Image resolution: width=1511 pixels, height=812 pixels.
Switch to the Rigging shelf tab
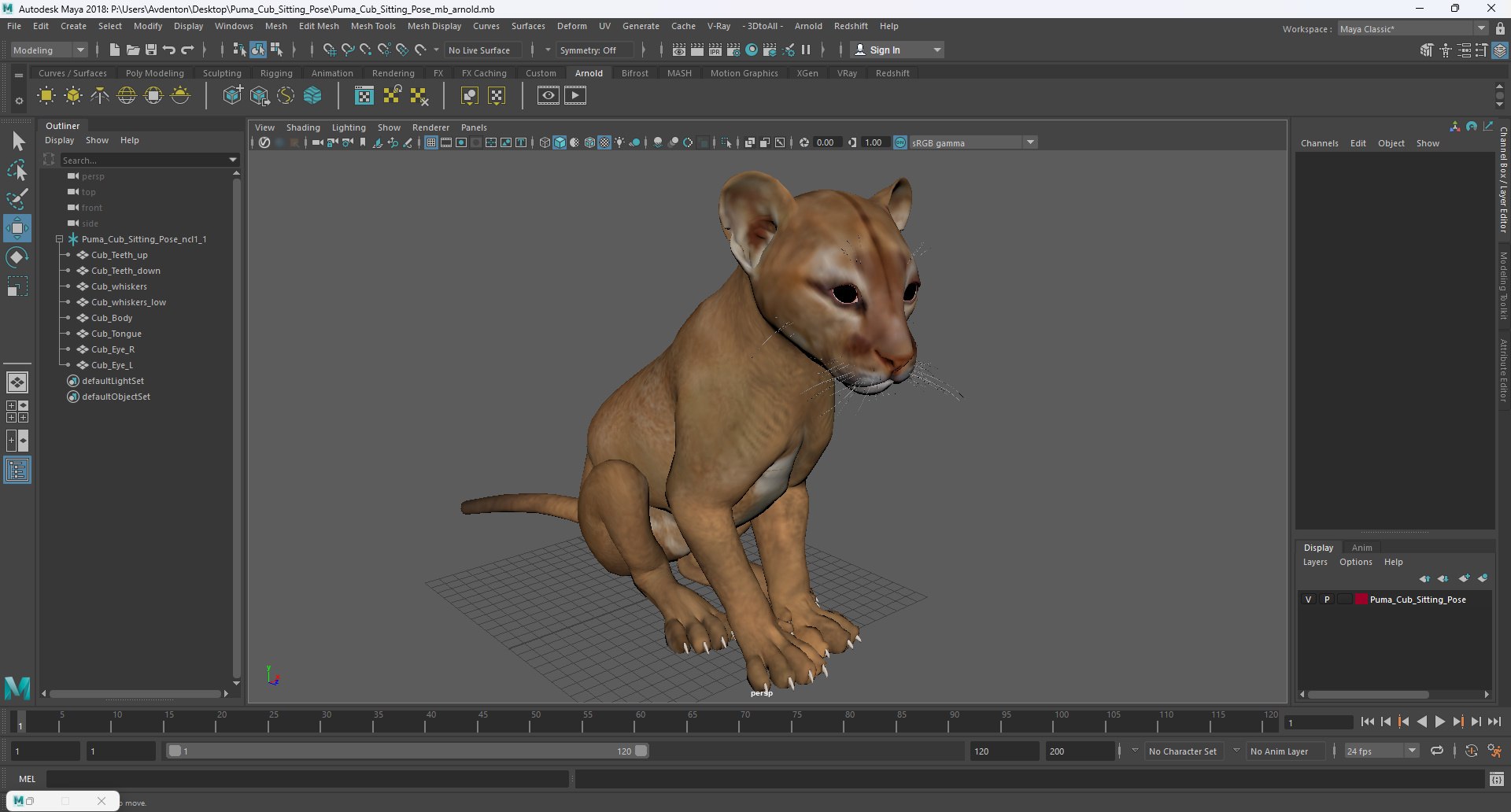276,73
